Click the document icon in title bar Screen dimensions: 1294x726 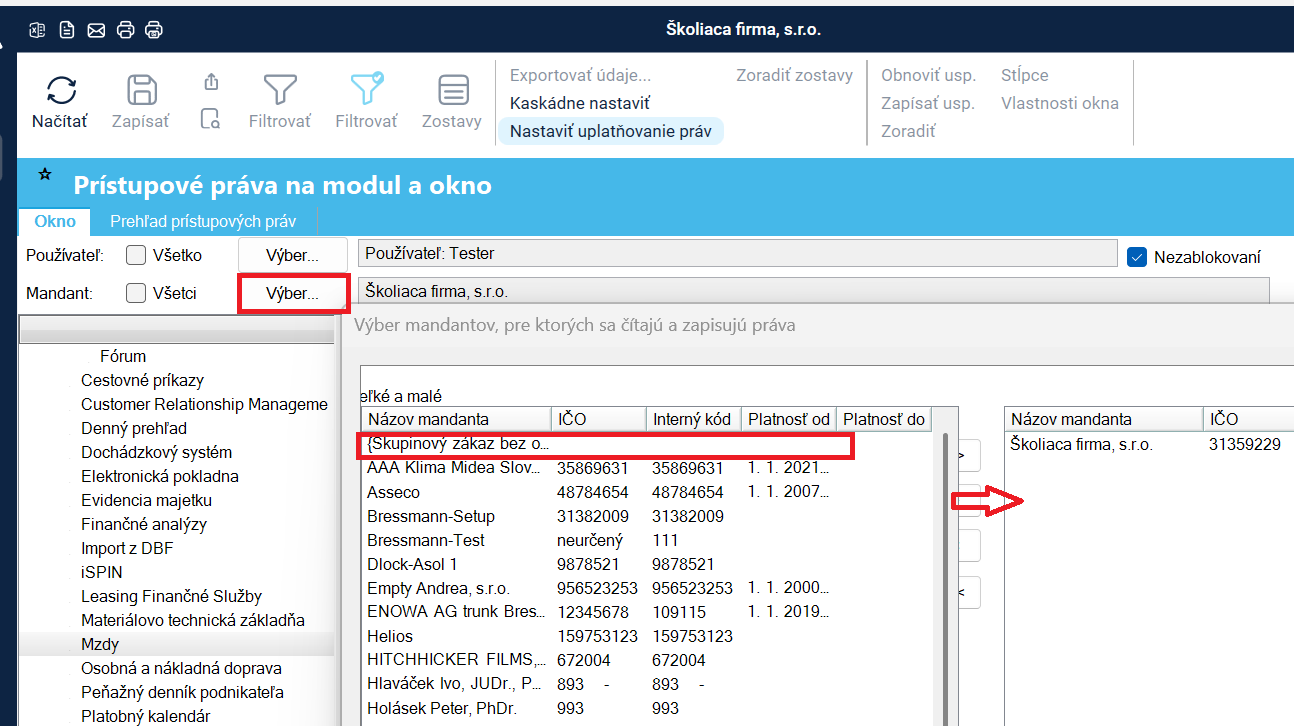66,30
